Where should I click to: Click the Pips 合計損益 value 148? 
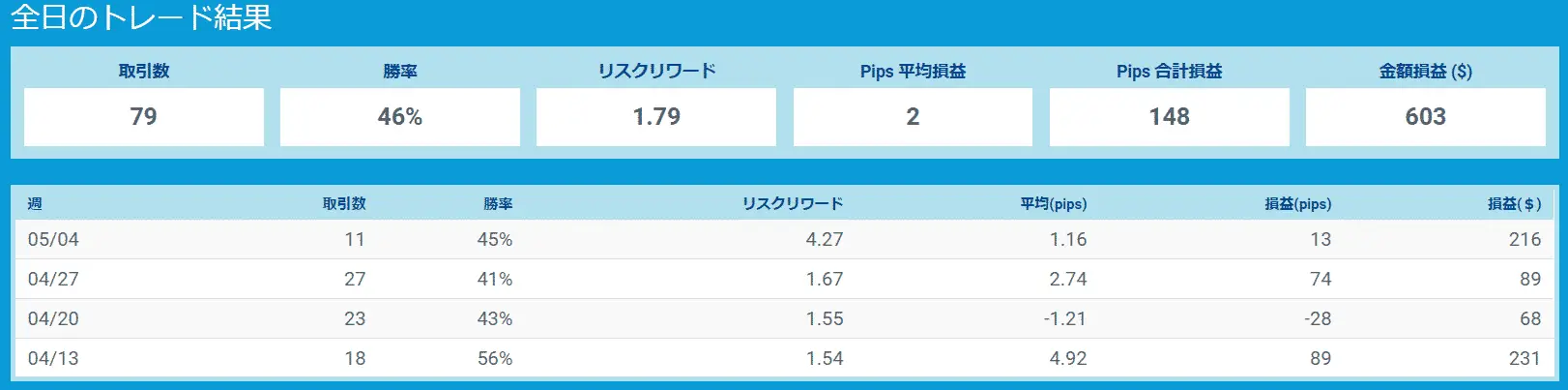[1169, 117]
